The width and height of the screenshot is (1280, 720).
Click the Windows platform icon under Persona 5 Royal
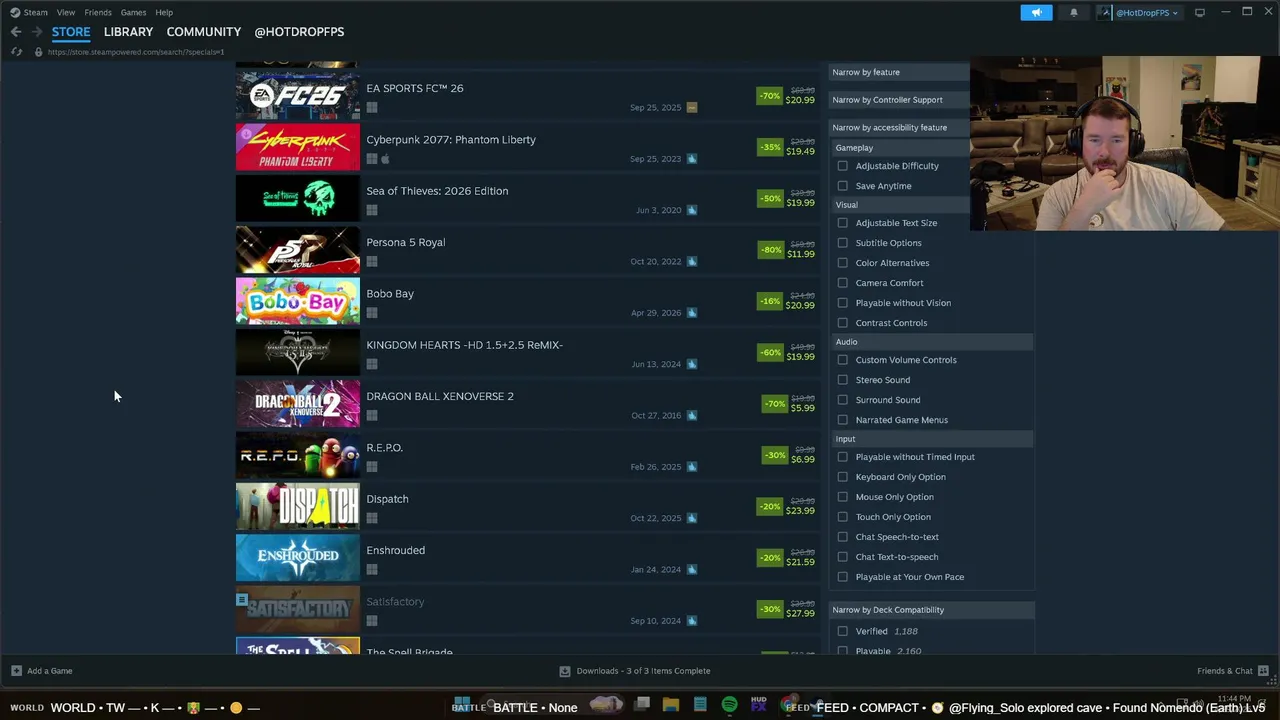[372, 262]
